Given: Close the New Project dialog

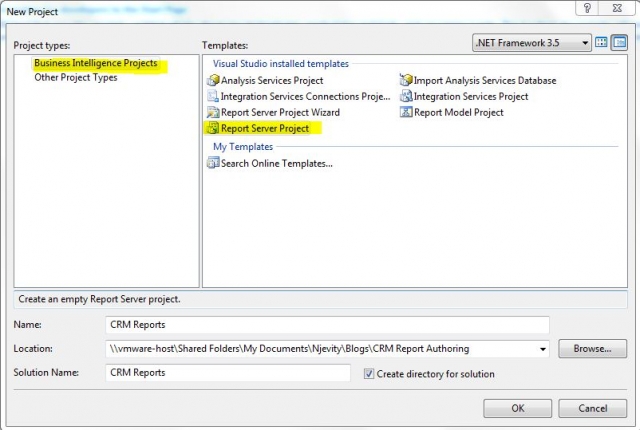Looking at the screenshot, I should click(617, 8).
